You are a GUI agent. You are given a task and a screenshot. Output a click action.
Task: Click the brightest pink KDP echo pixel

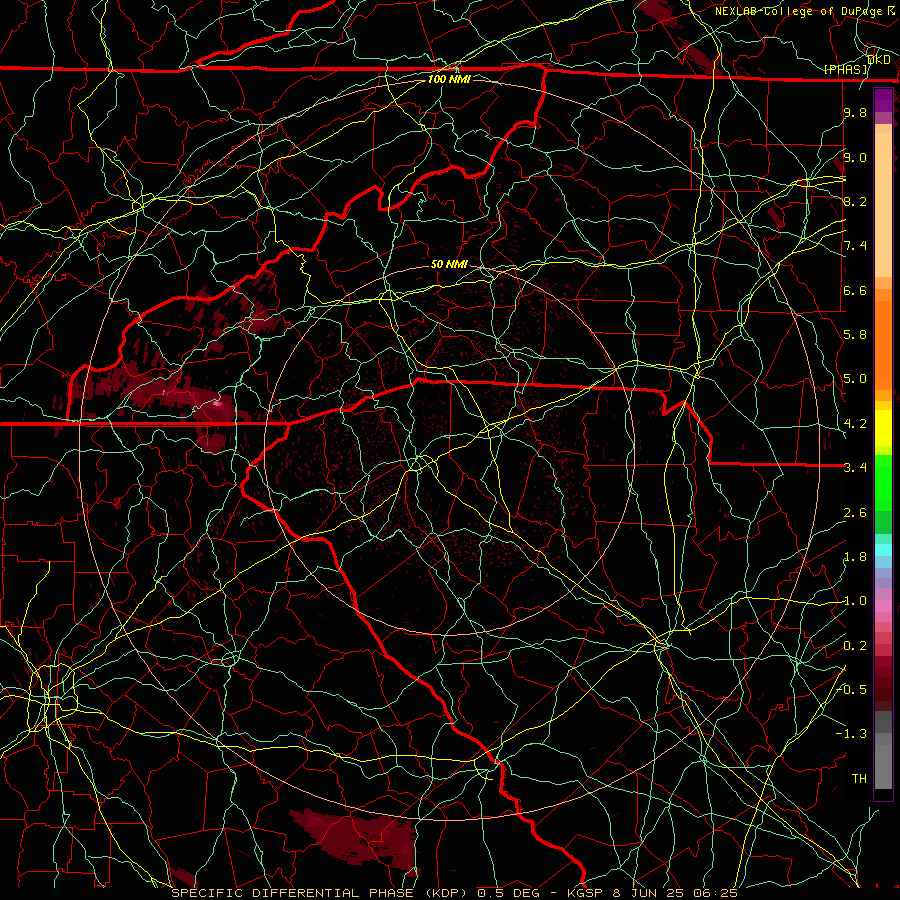click(x=217, y=404)
